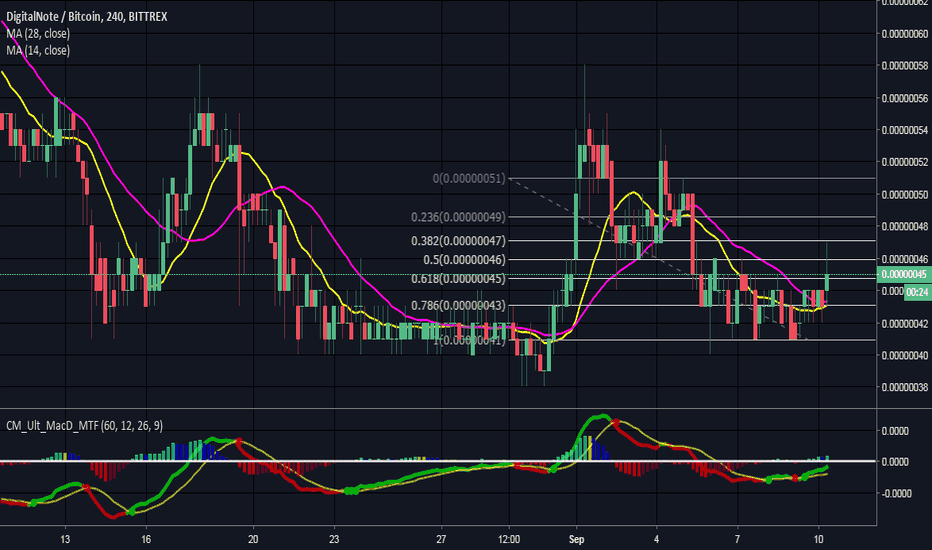The width and height of the screenshot is (932, 550).
Task: Click the 0.00000052 price axis label
Action: [905, 162]
